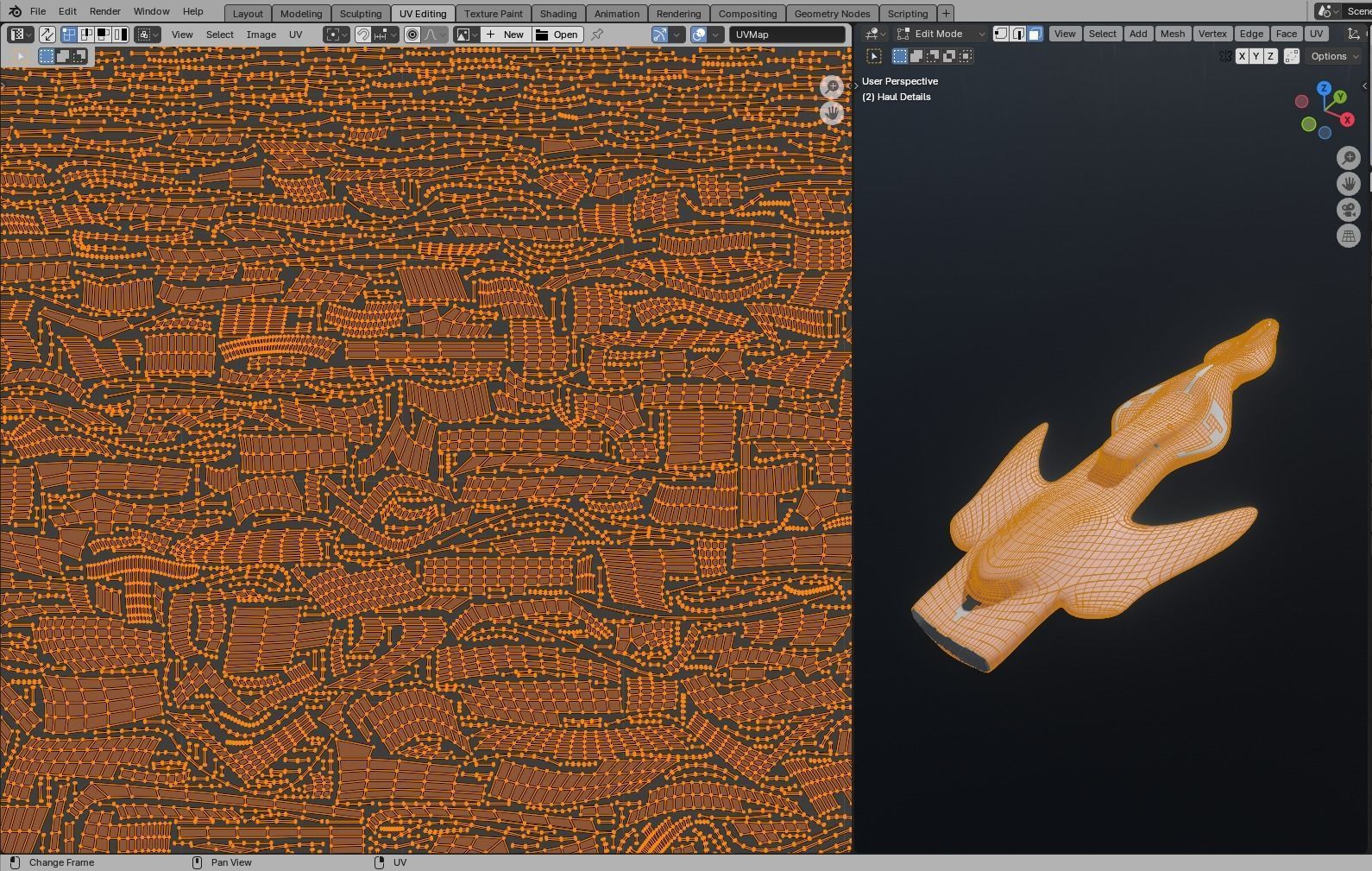Viewport: 1372px width, 871px height.
Task: Open the Render menu
Action: pos(104,11)
